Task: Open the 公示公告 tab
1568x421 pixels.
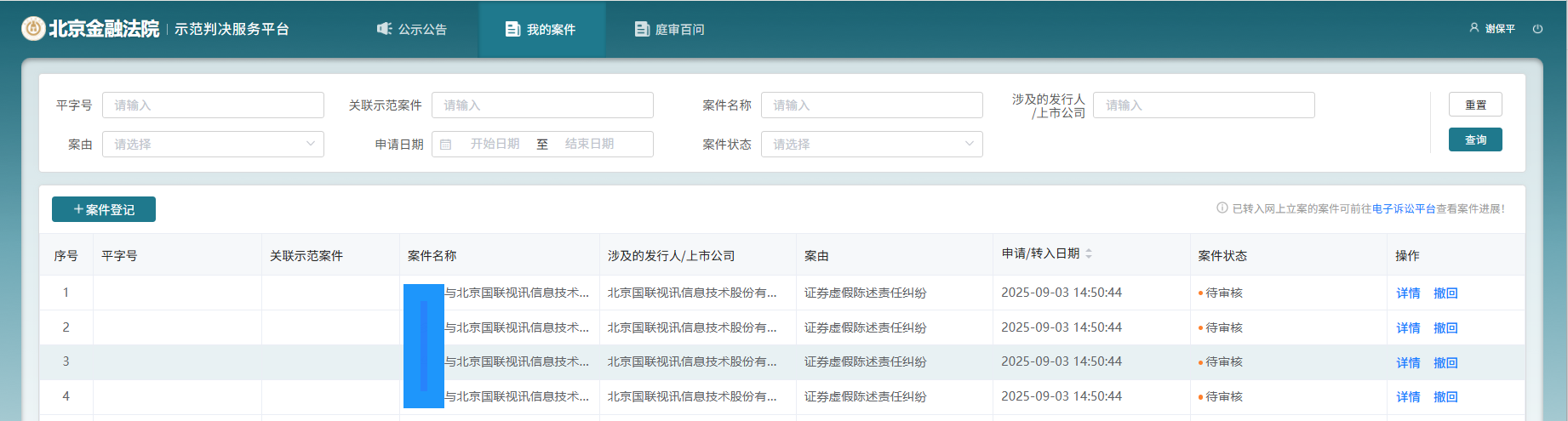Action: coord(412,29)
